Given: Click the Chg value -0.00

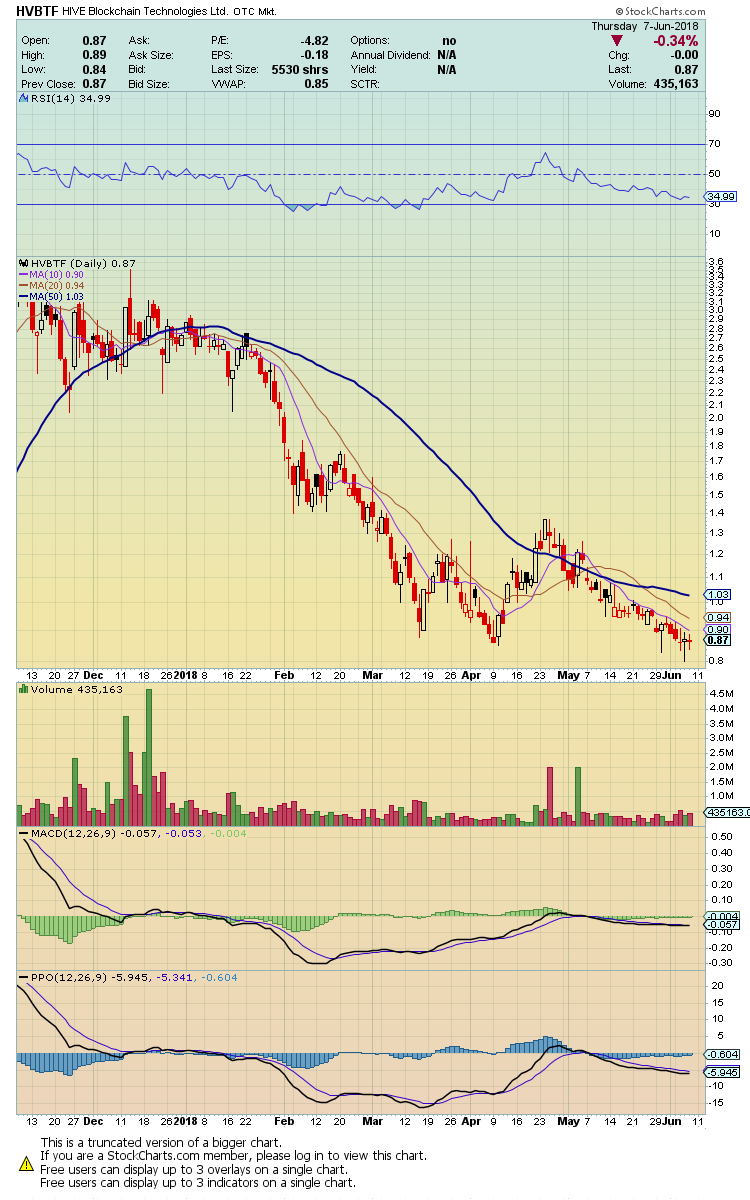Looking at the screenshot, I should (x=683, y=55).
